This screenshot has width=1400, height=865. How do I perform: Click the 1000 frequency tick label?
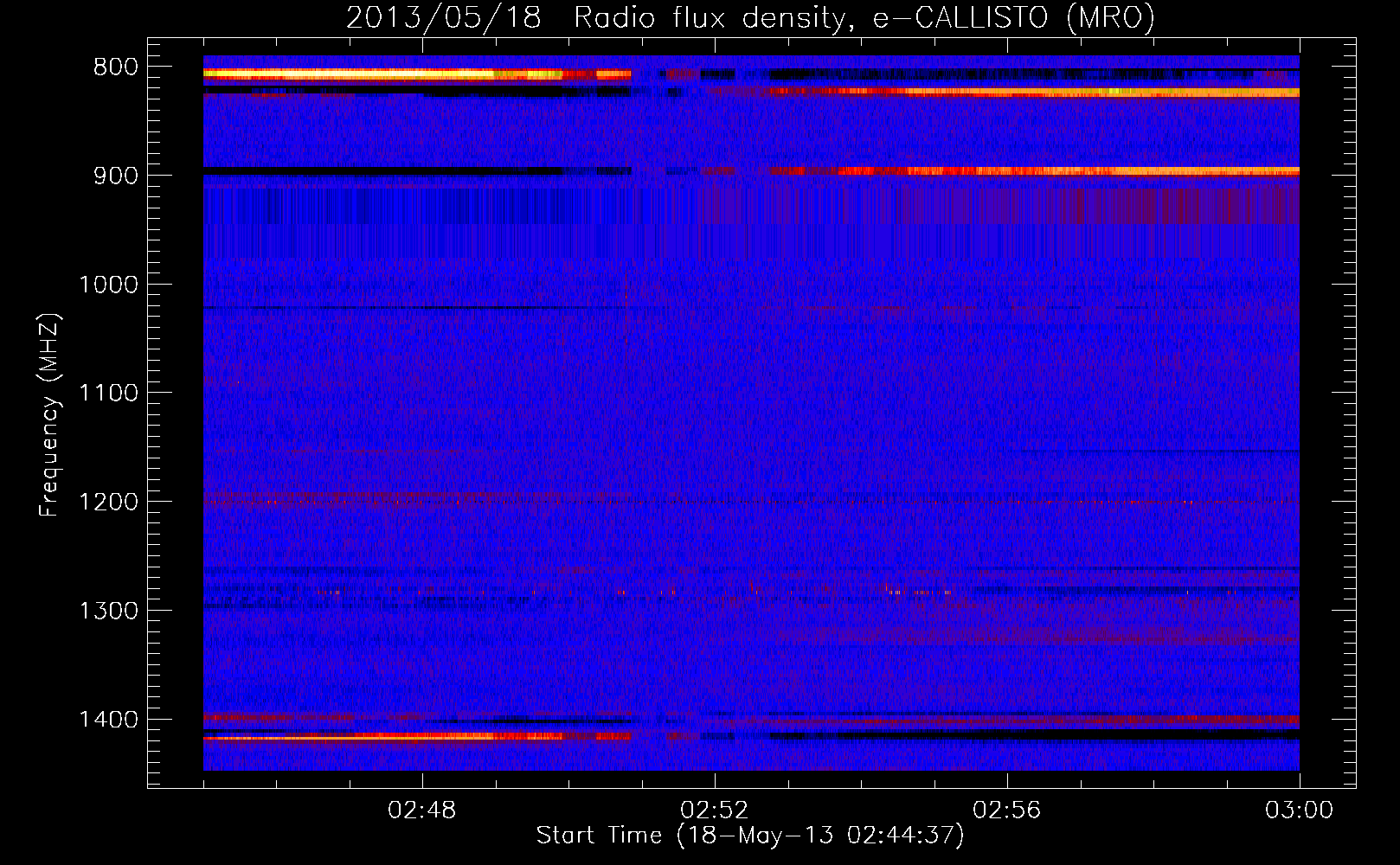(108, 285)
